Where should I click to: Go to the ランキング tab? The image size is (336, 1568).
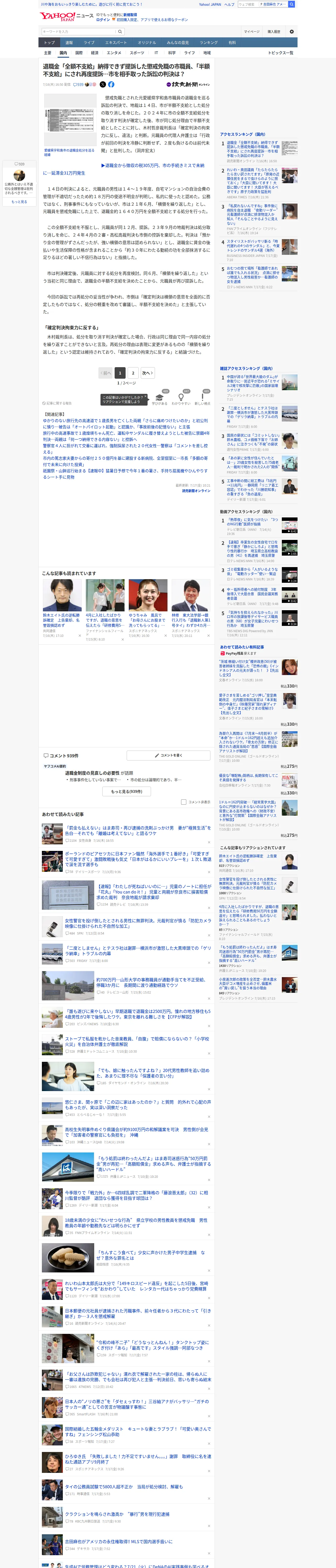point(209,43)
